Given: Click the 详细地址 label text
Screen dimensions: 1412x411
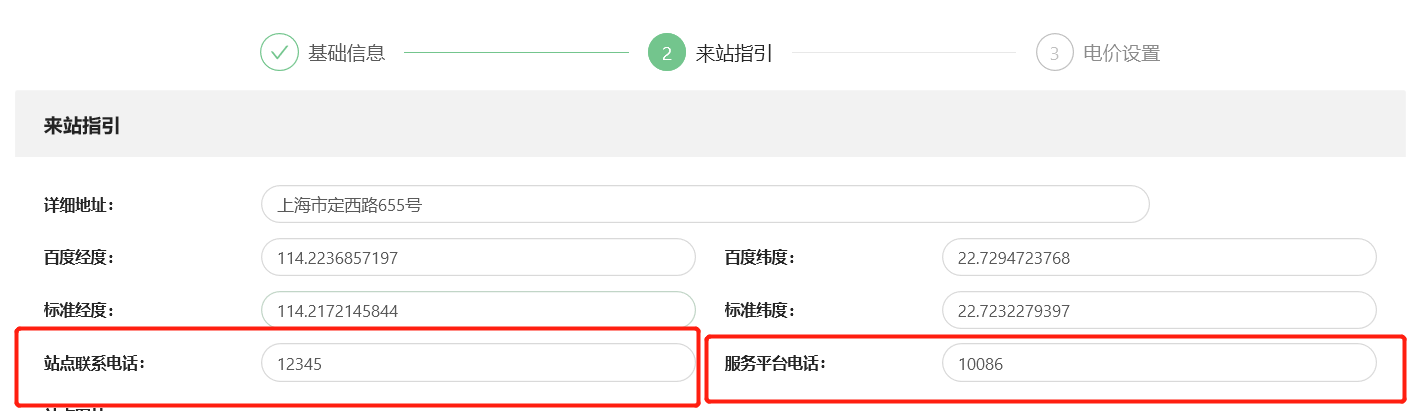Looking at the screenshot, I should [x=79, y=205].
